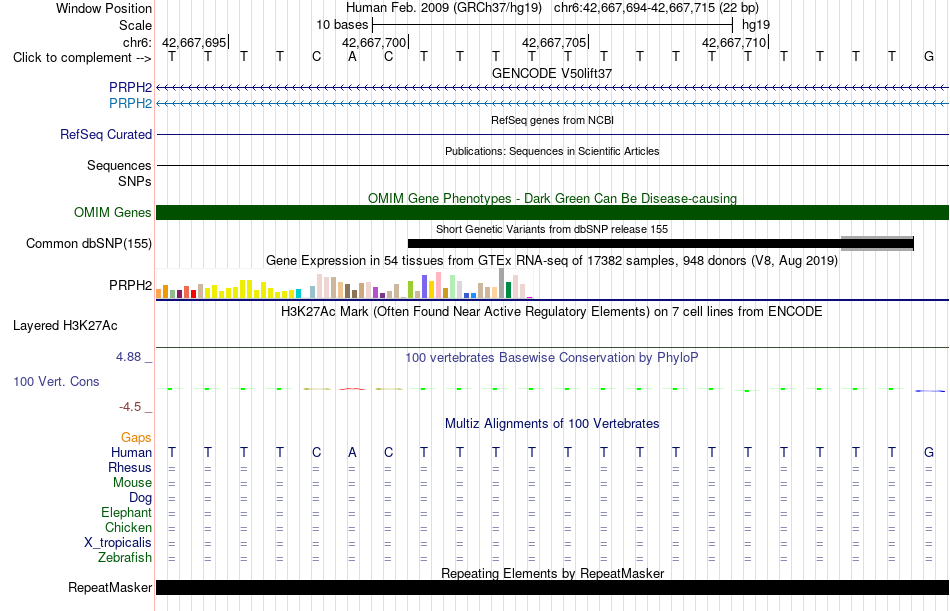Click the 42,667,710 position marker
This screenshot has width=950, height=611.
click(734, 42)
